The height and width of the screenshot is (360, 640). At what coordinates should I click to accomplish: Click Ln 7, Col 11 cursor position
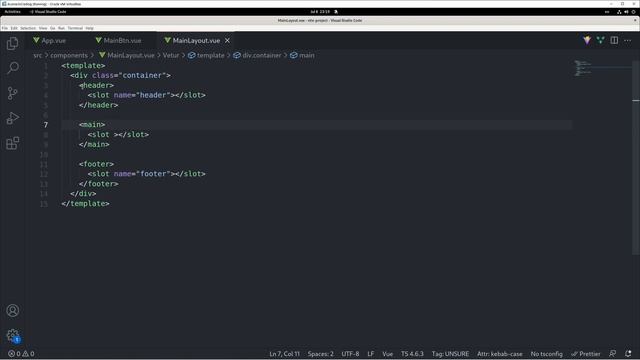(x=284, y=354)
